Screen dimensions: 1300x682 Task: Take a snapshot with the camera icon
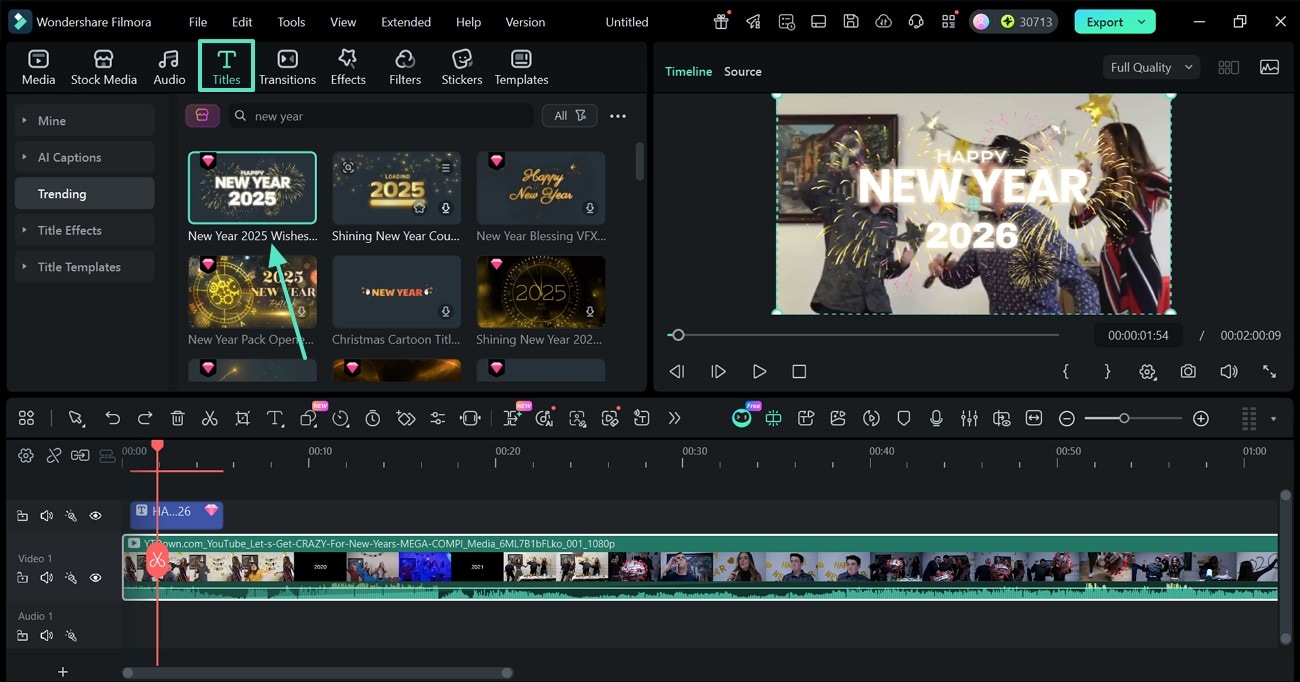tap(1188, 371)
